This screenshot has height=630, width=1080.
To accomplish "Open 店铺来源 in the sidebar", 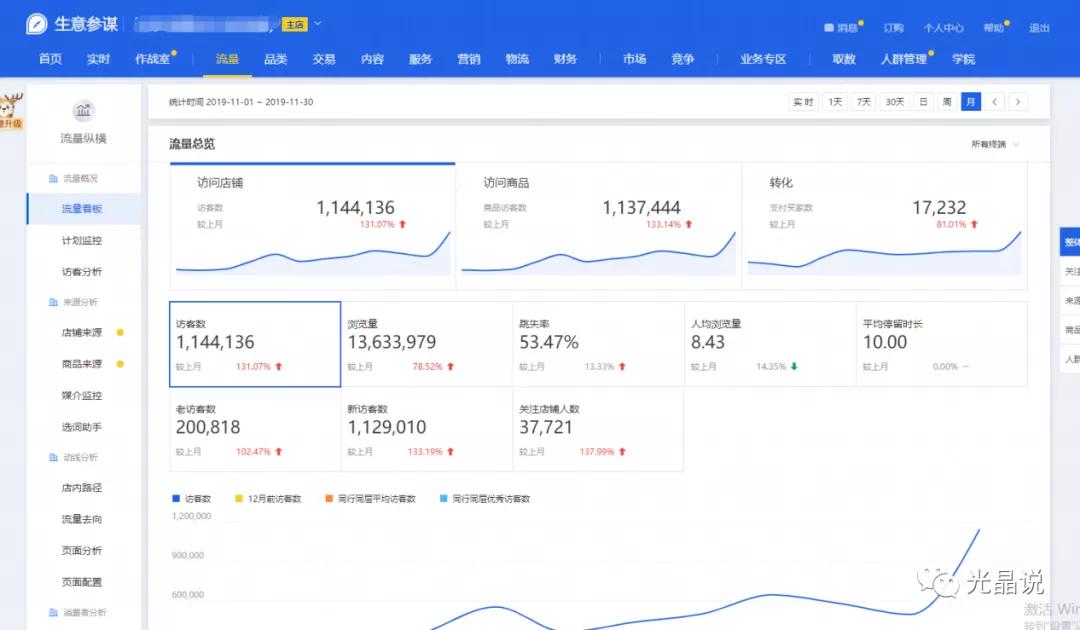I will 82,333.
